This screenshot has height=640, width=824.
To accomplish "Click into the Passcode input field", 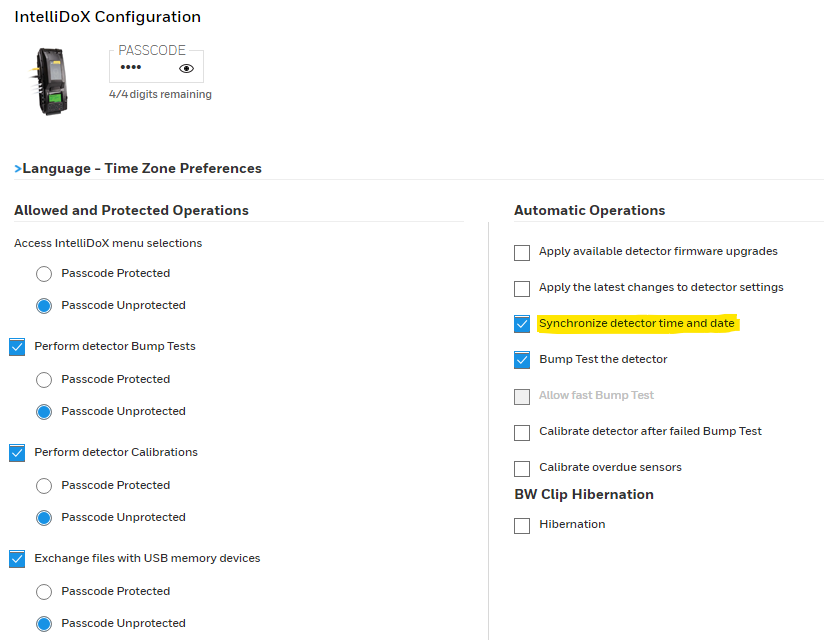I will tap(142, 69).
